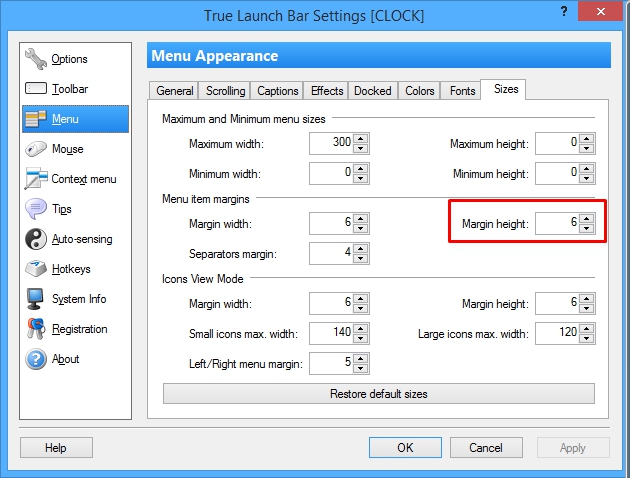Open the Captions tab

[x=278, y=91]
